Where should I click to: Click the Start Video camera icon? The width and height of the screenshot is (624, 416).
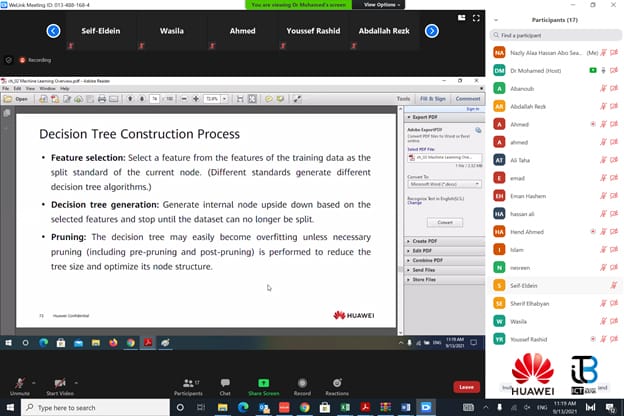(x=62, y=383)
